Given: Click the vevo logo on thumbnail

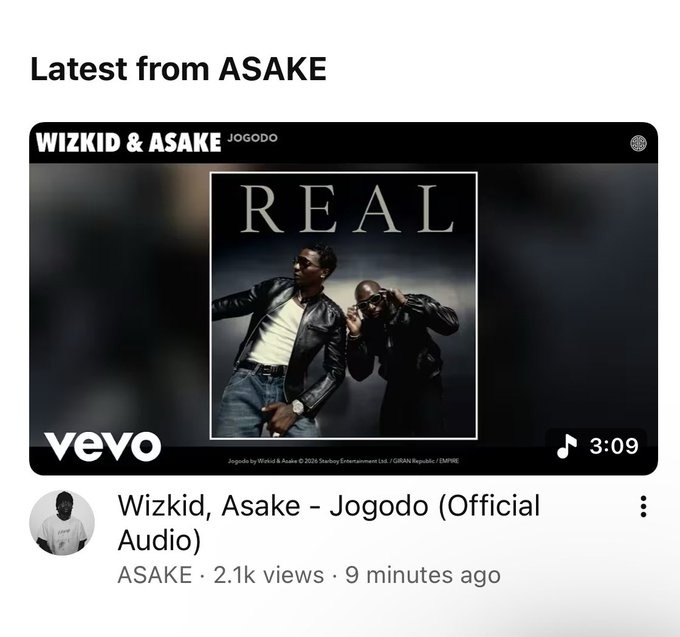Looking at the screenshot, I should pos(102,446).
